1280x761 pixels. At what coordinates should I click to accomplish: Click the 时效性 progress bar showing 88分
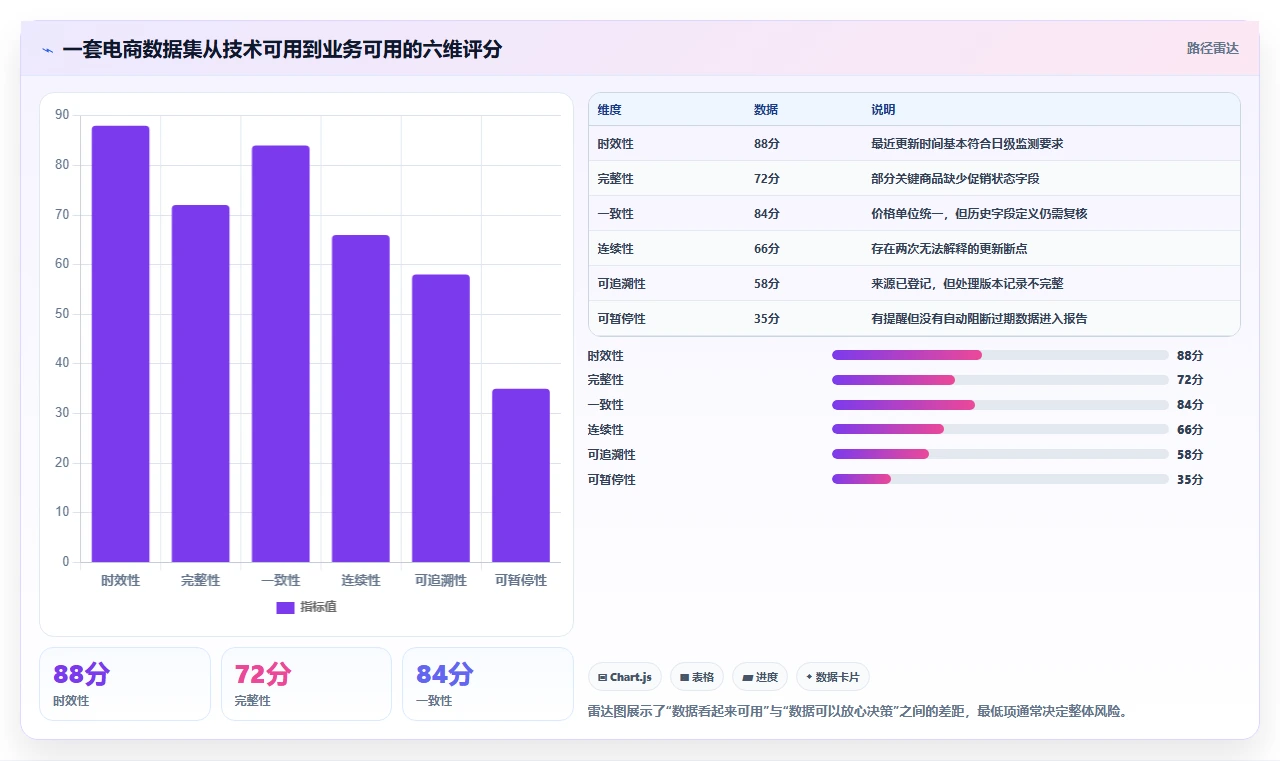1000,355
